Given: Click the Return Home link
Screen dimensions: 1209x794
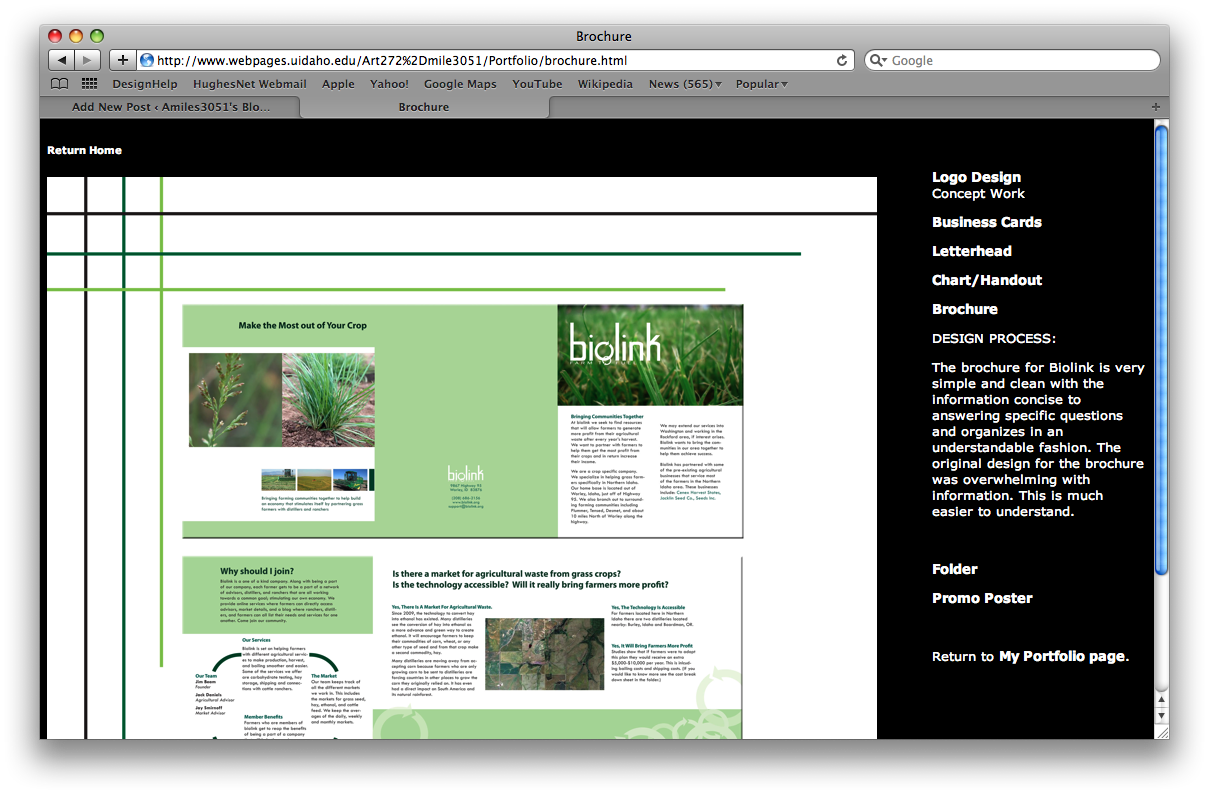Looking at the screenshot, I should (84, 150).
